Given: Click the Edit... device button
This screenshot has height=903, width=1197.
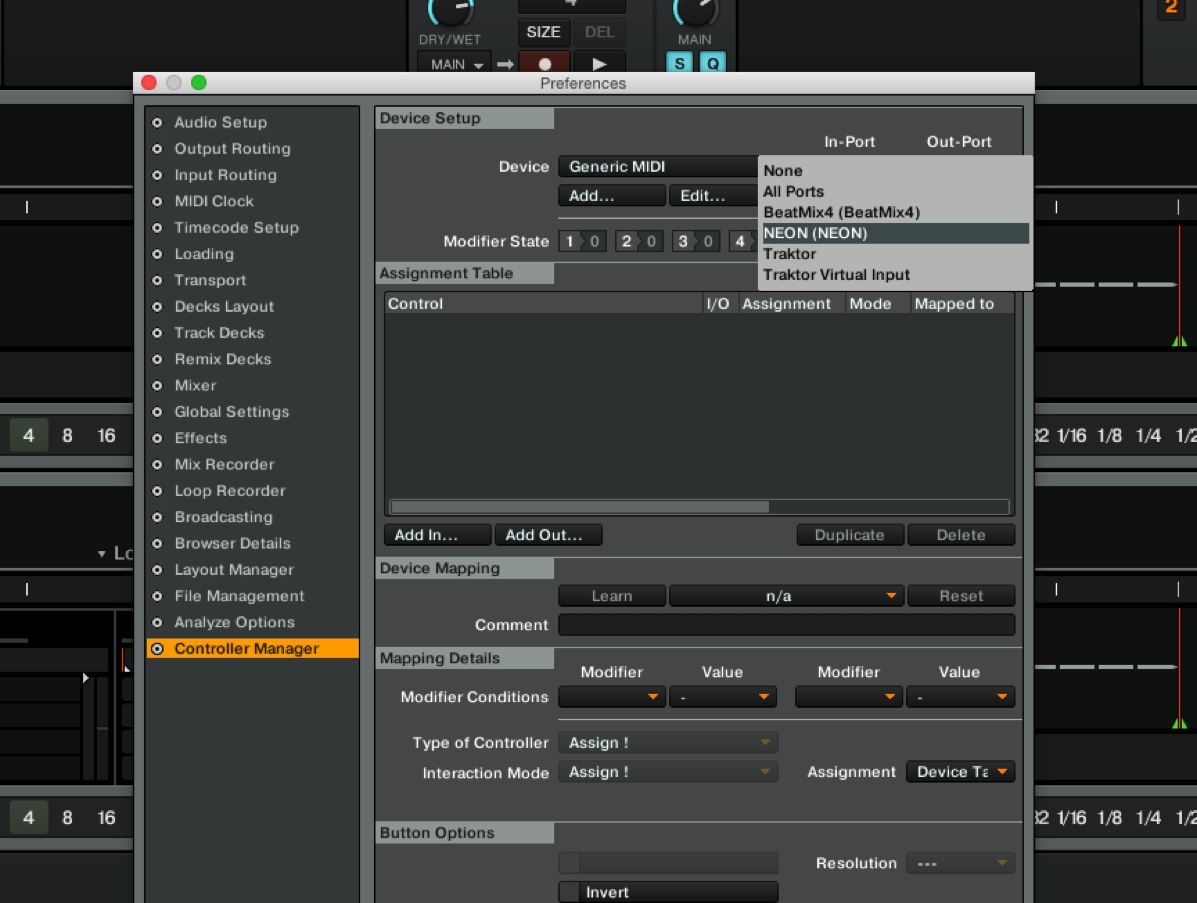Looking at the screenshot, I should (x=711, y=196).
